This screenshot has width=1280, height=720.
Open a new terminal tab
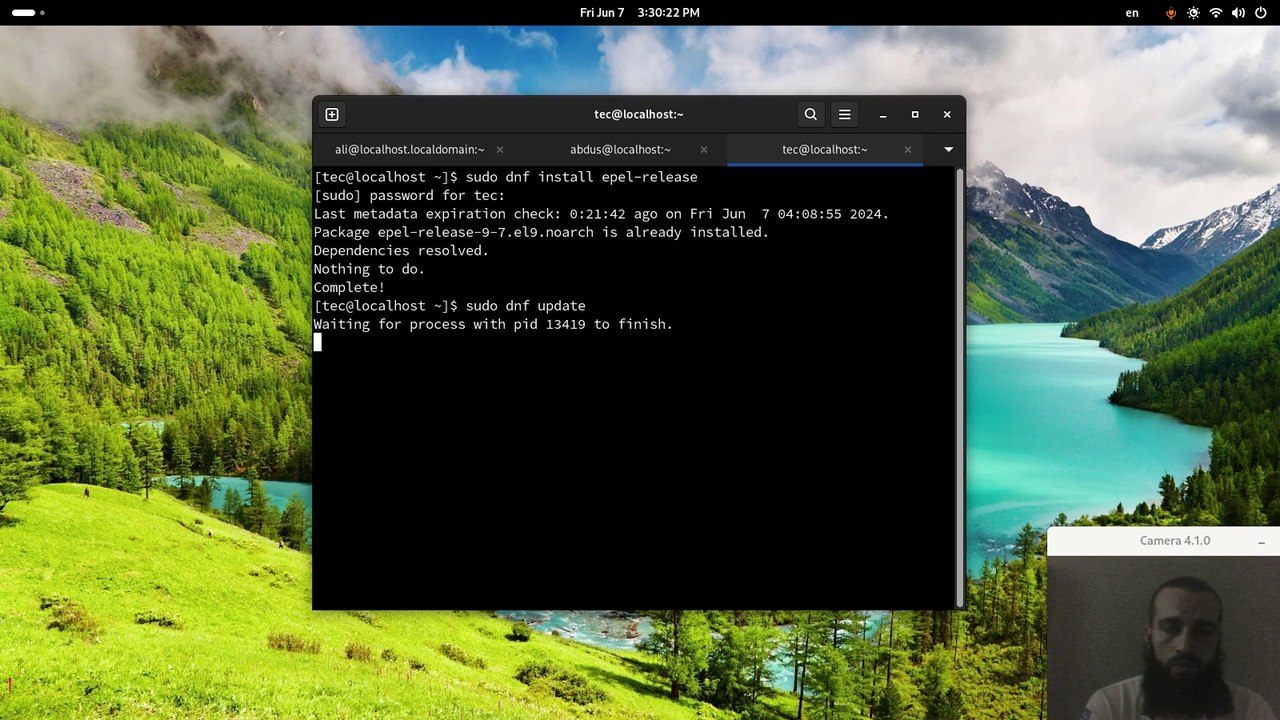tap(332, 114)
